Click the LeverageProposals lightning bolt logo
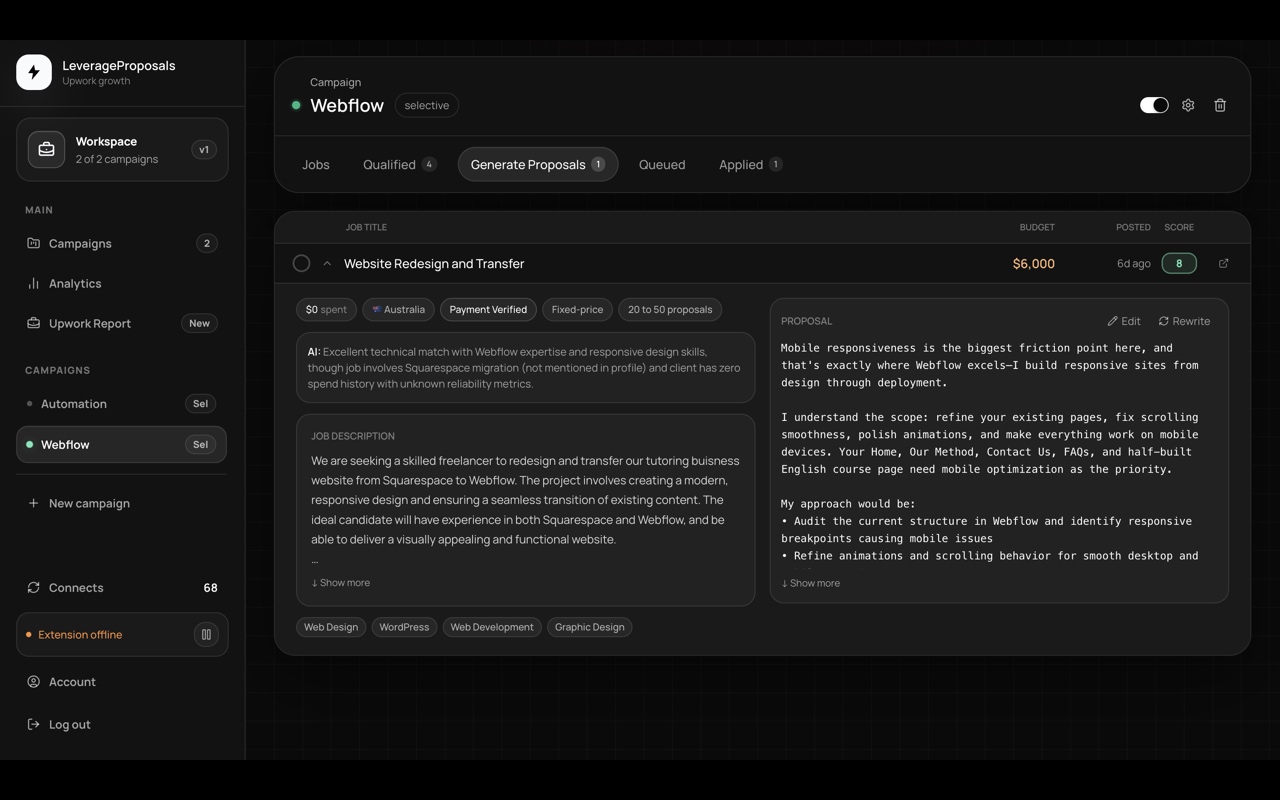 click(x=34, y=72)
